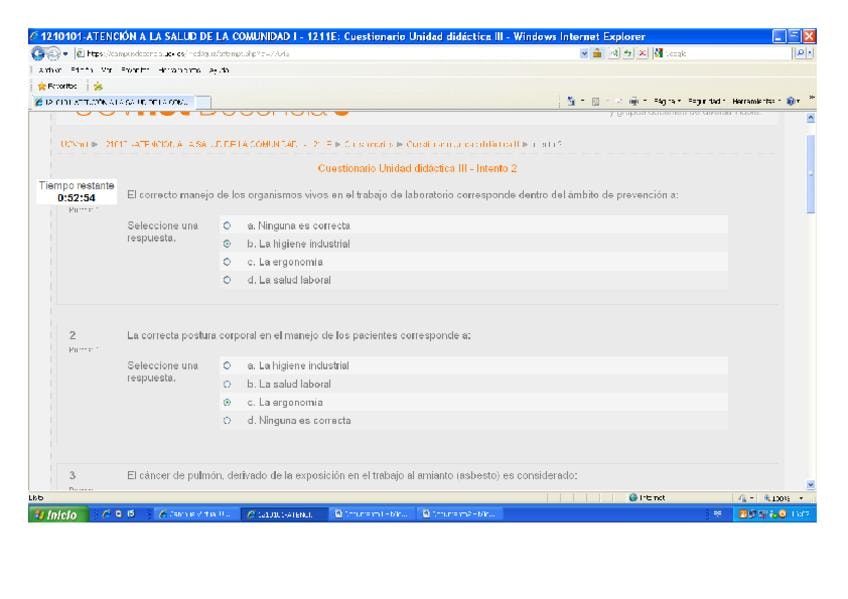This screenshot has width=848, height=599.
Task: Click the Cuestionario Unidad didáctica III - Intento 2 heading
Action: (417, 168)
